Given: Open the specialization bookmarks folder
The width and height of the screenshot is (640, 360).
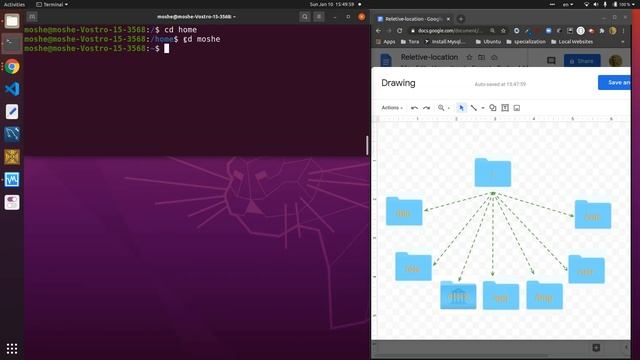Looking at the screenshot, I should [526, 42].
